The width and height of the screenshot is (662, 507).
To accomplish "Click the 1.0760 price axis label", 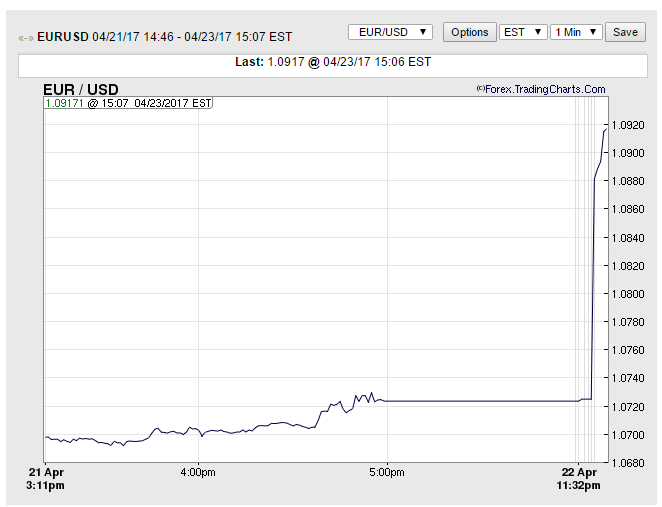I will [x=628, y=350].
